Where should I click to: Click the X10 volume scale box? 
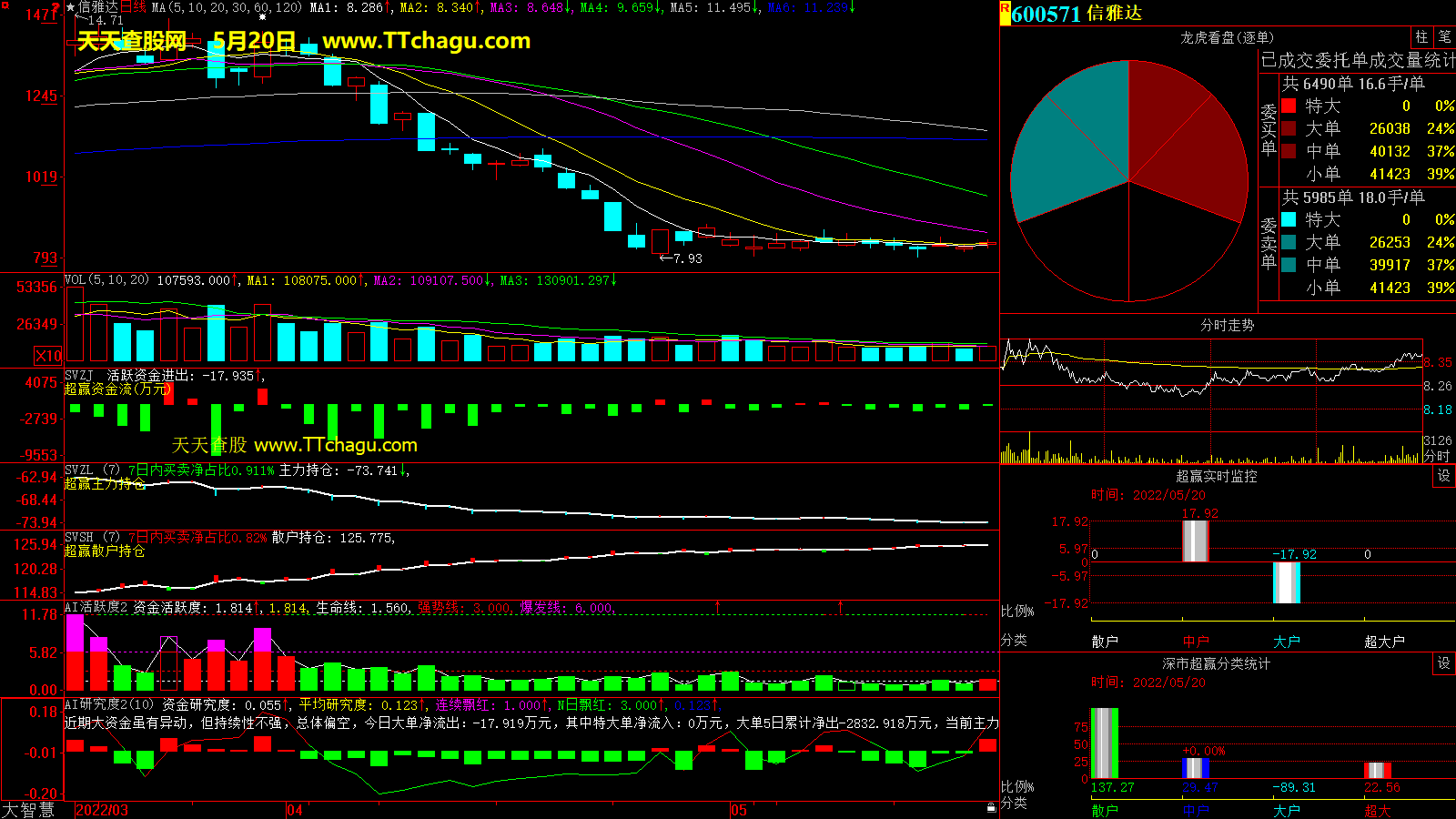[x=48, y=356]
